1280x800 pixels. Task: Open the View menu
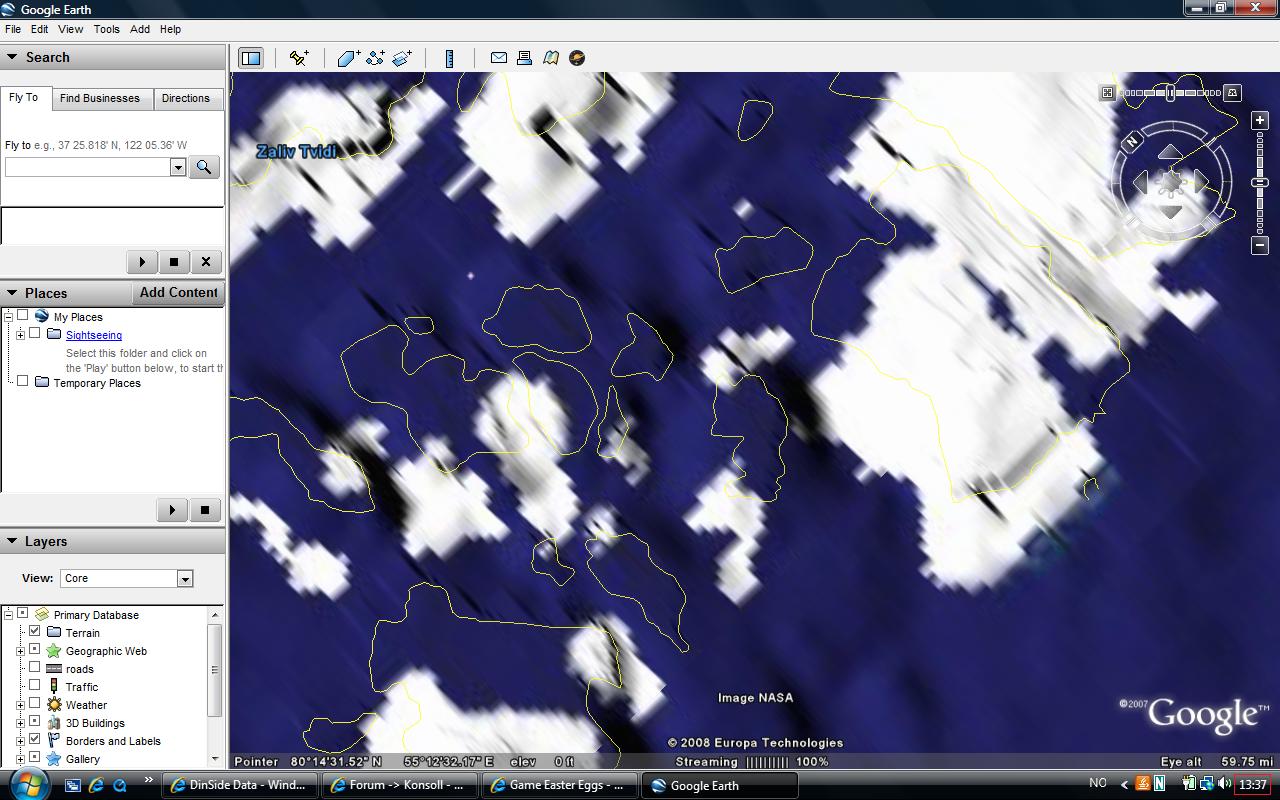[71, 29]
